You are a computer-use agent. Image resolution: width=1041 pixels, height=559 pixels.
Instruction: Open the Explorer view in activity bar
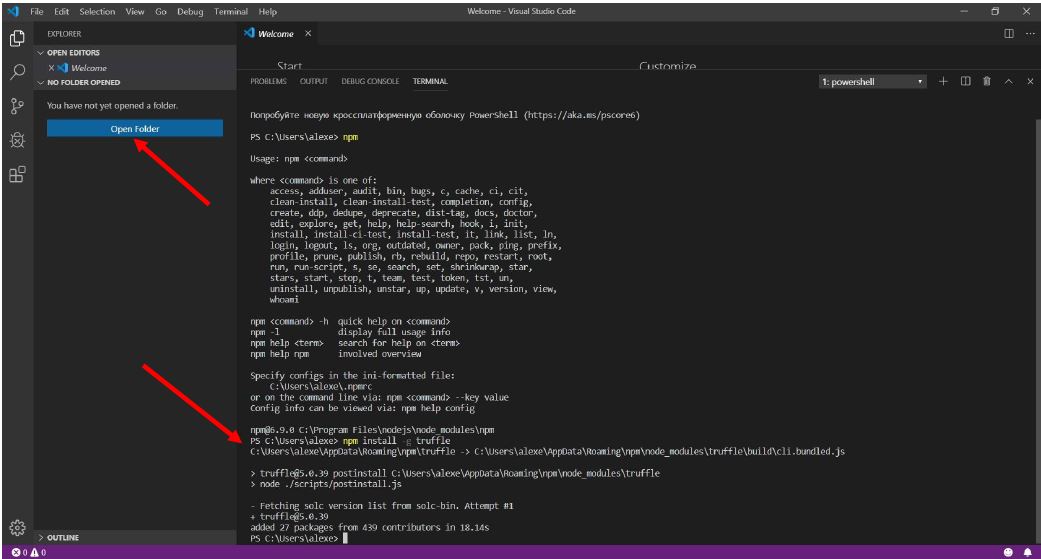pos(17,39)
